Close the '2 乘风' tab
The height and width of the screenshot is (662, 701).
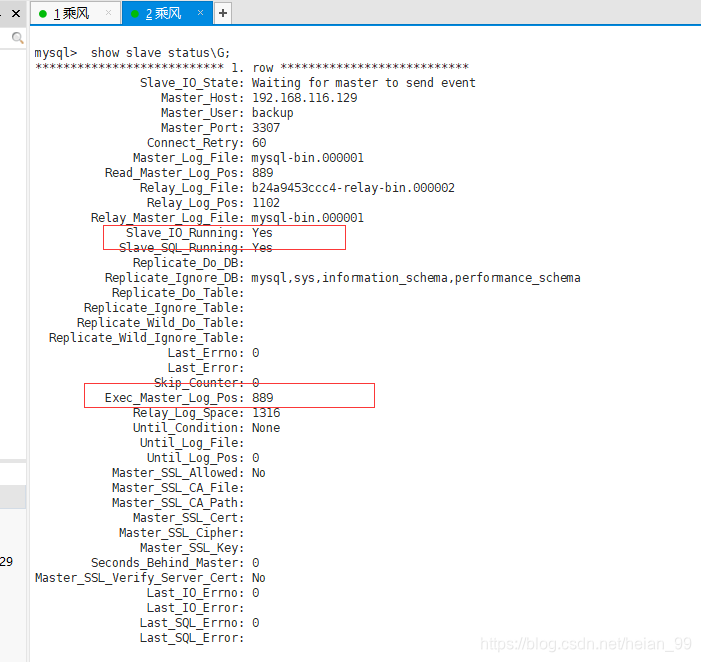(x=200, y=13)
